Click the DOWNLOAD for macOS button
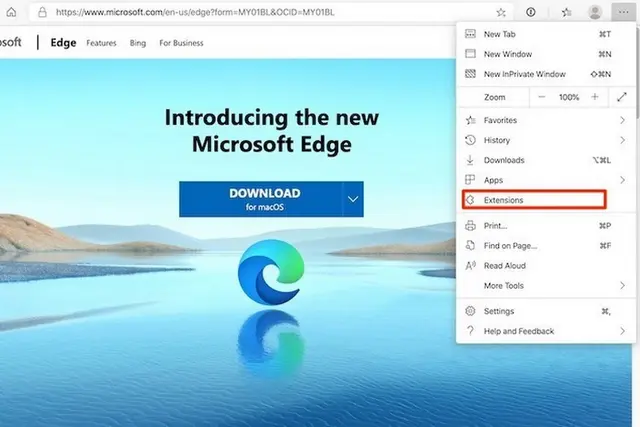The width and height of the screenshot is (640, 427). click(261, 199)
